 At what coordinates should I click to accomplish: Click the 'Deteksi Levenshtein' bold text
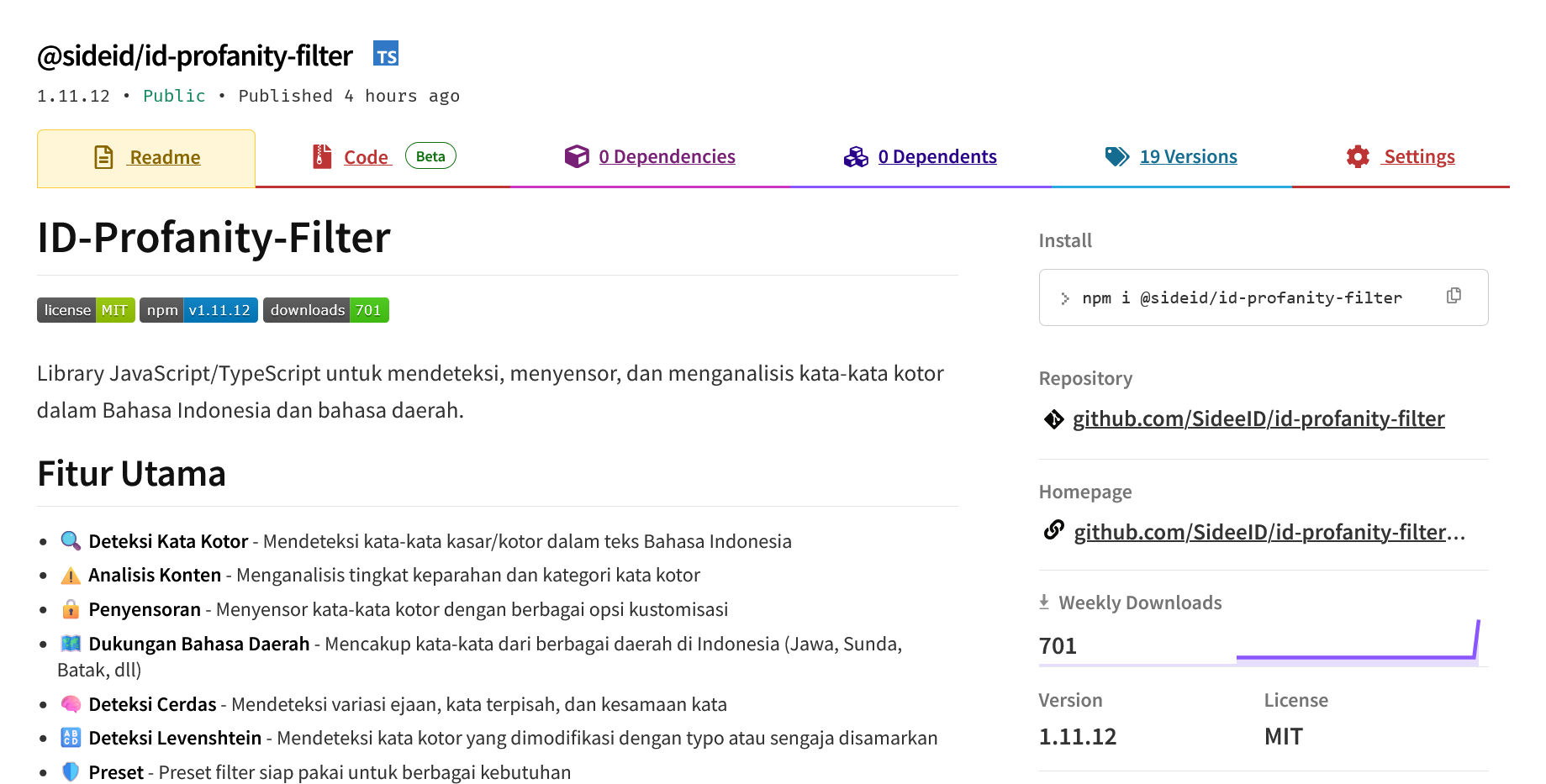(175, 738)
